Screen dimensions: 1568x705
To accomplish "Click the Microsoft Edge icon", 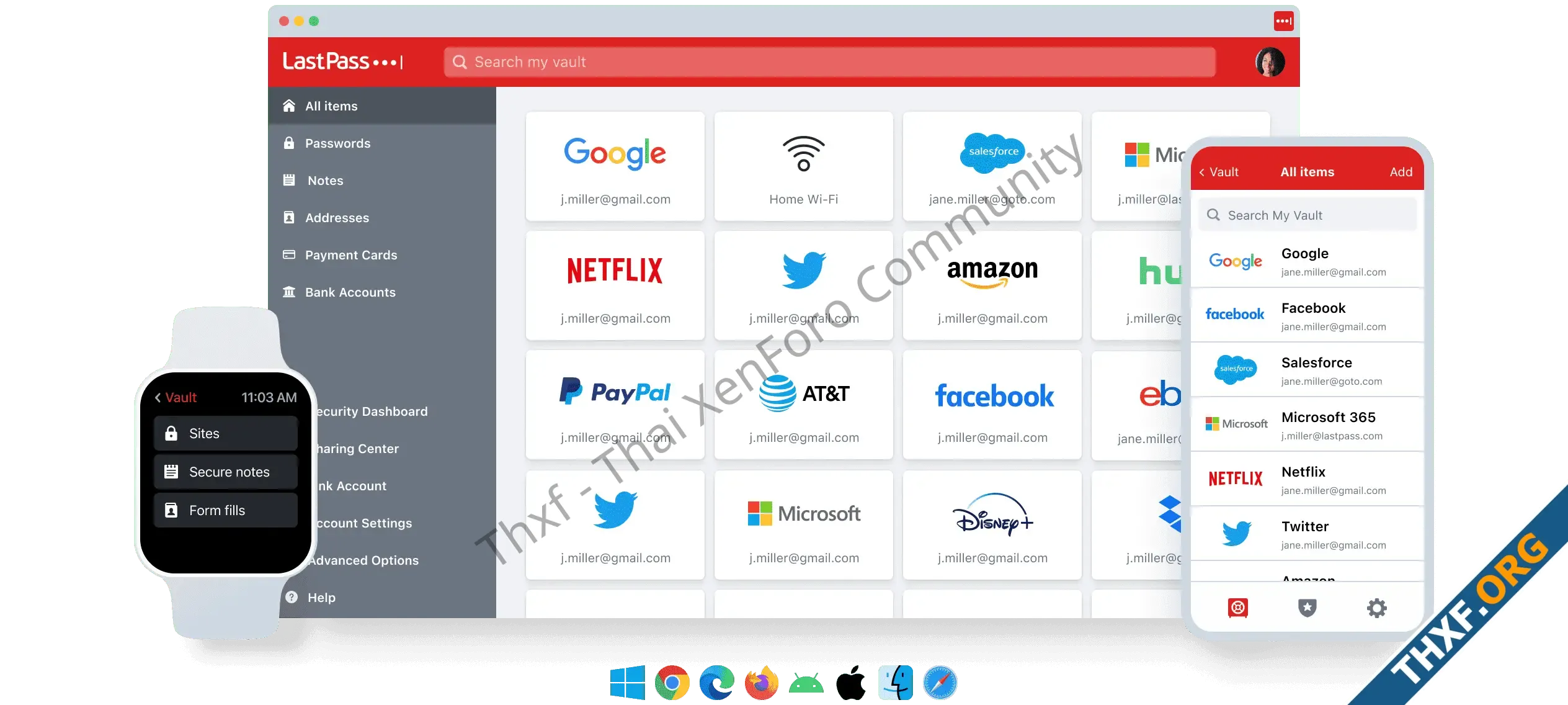I will coord(717,683).
